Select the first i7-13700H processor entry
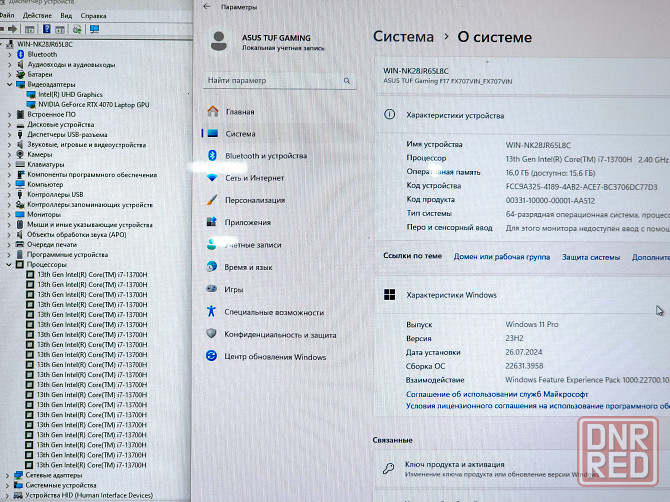This screenshot has height=502, width=670. pos(92,274)
